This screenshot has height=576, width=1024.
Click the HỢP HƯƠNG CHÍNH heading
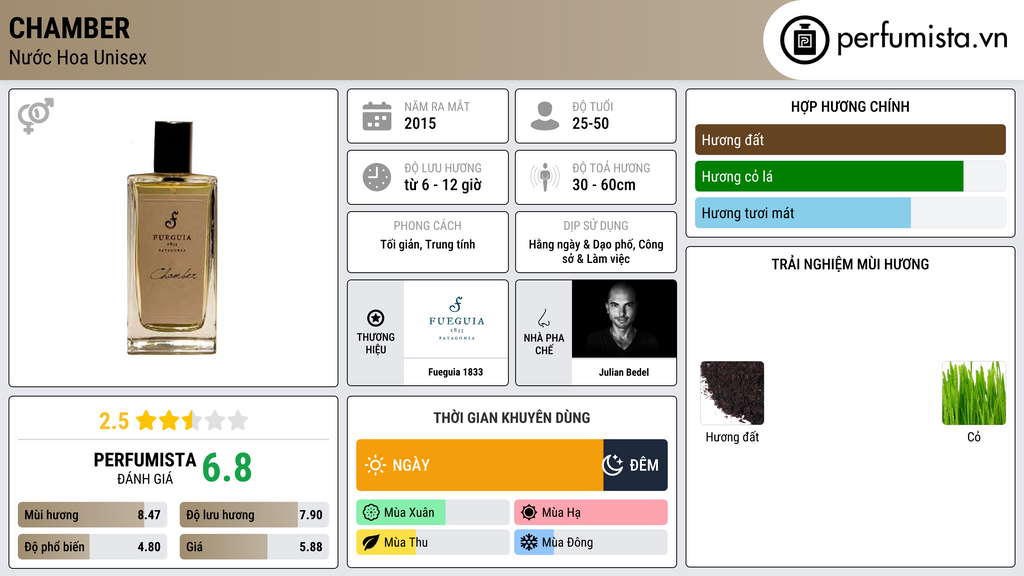[x=850, y=106]
